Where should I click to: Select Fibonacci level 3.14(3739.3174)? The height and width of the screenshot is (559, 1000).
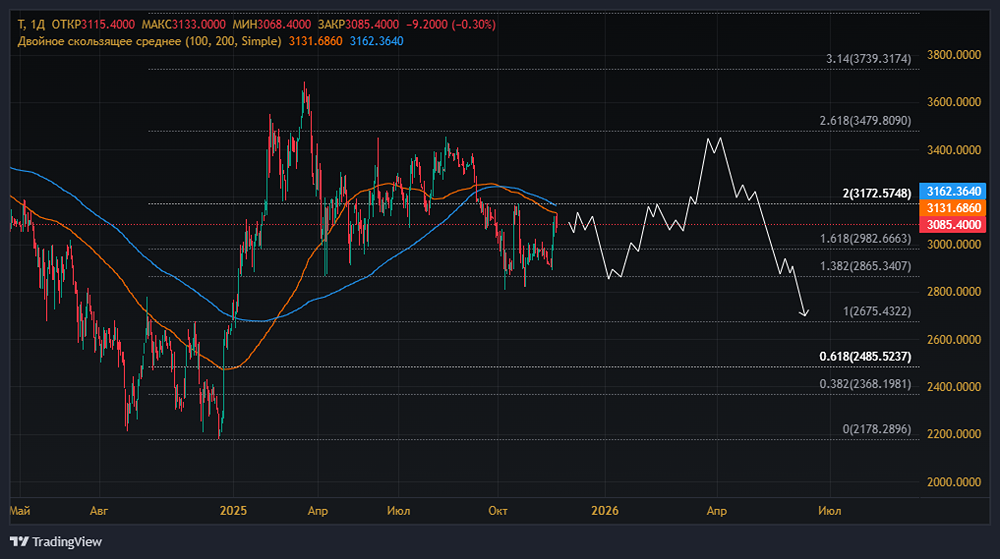pos(869,59)
